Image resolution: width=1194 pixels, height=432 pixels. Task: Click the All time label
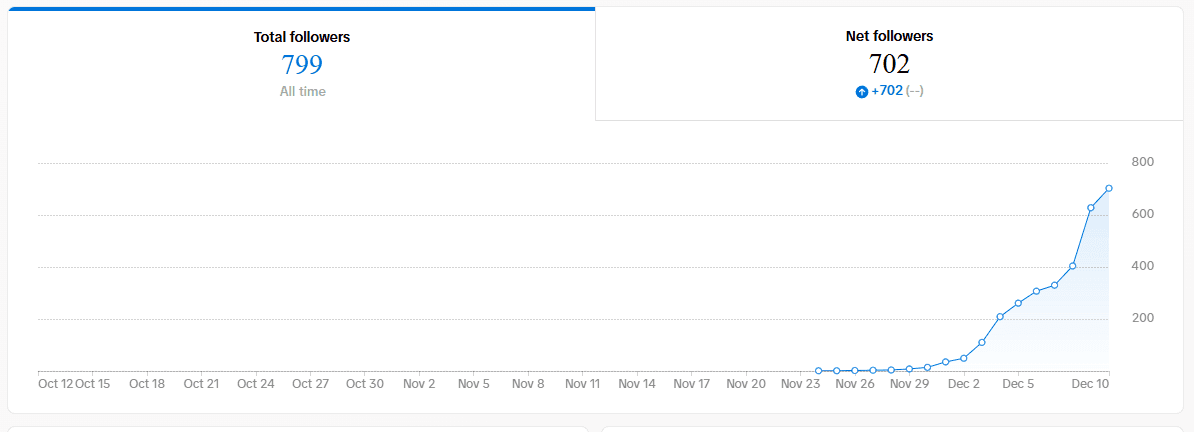[302, 91]
